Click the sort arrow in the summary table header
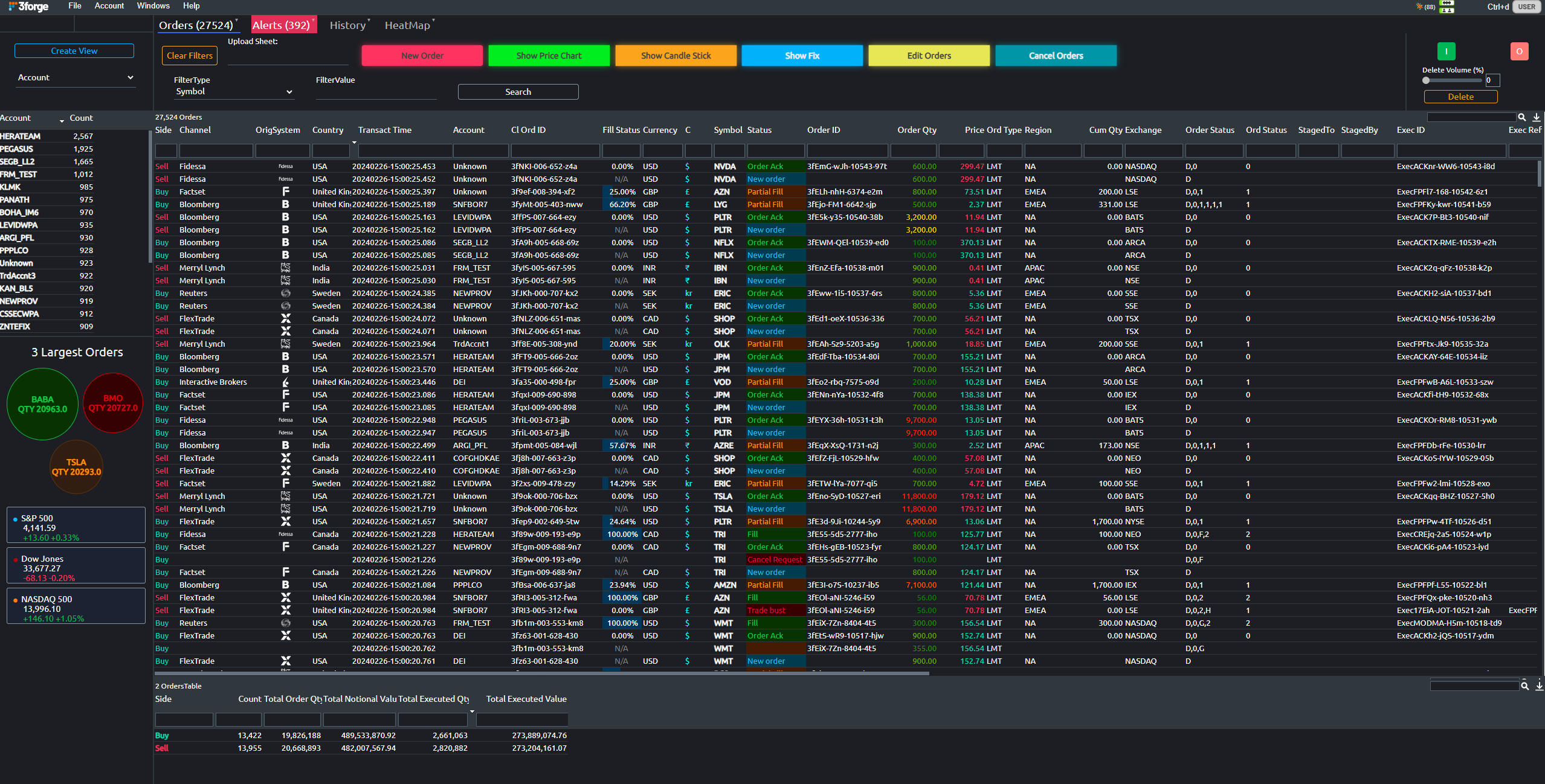1545x784 pixels. pos(472,712)
